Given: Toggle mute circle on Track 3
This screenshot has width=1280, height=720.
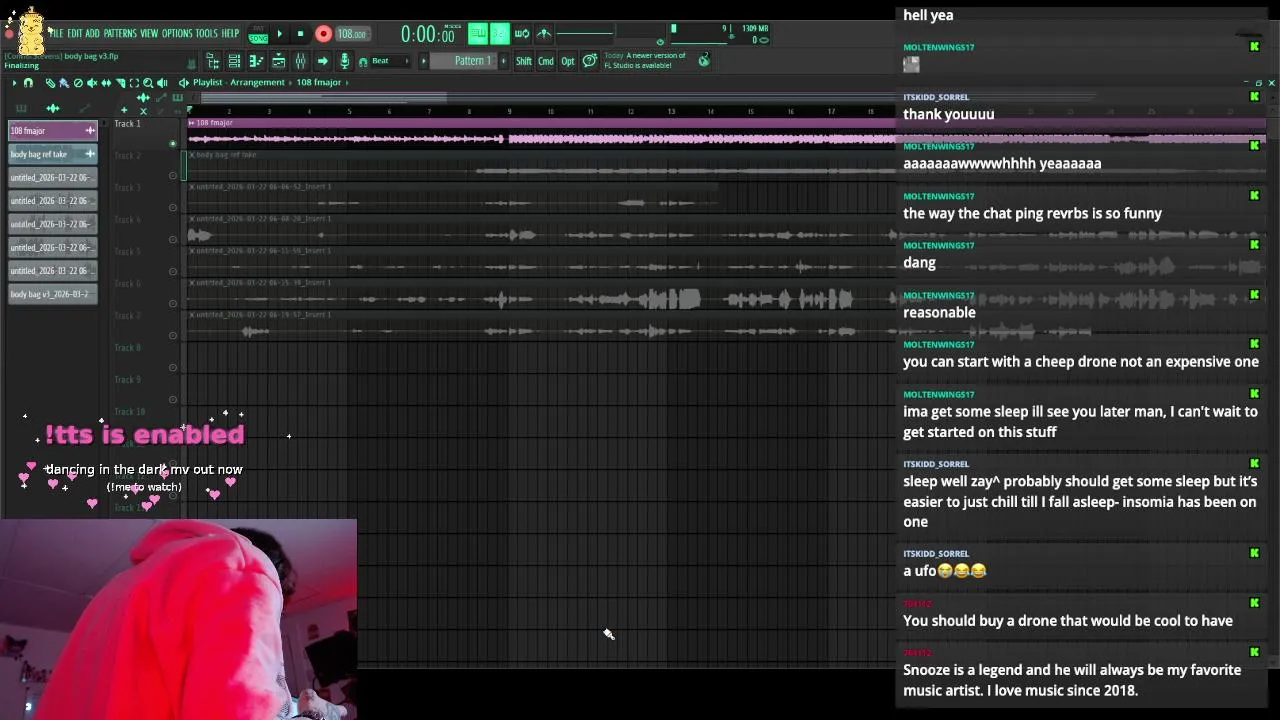Looking at the screenshot, I should click(x=173, y=207).
